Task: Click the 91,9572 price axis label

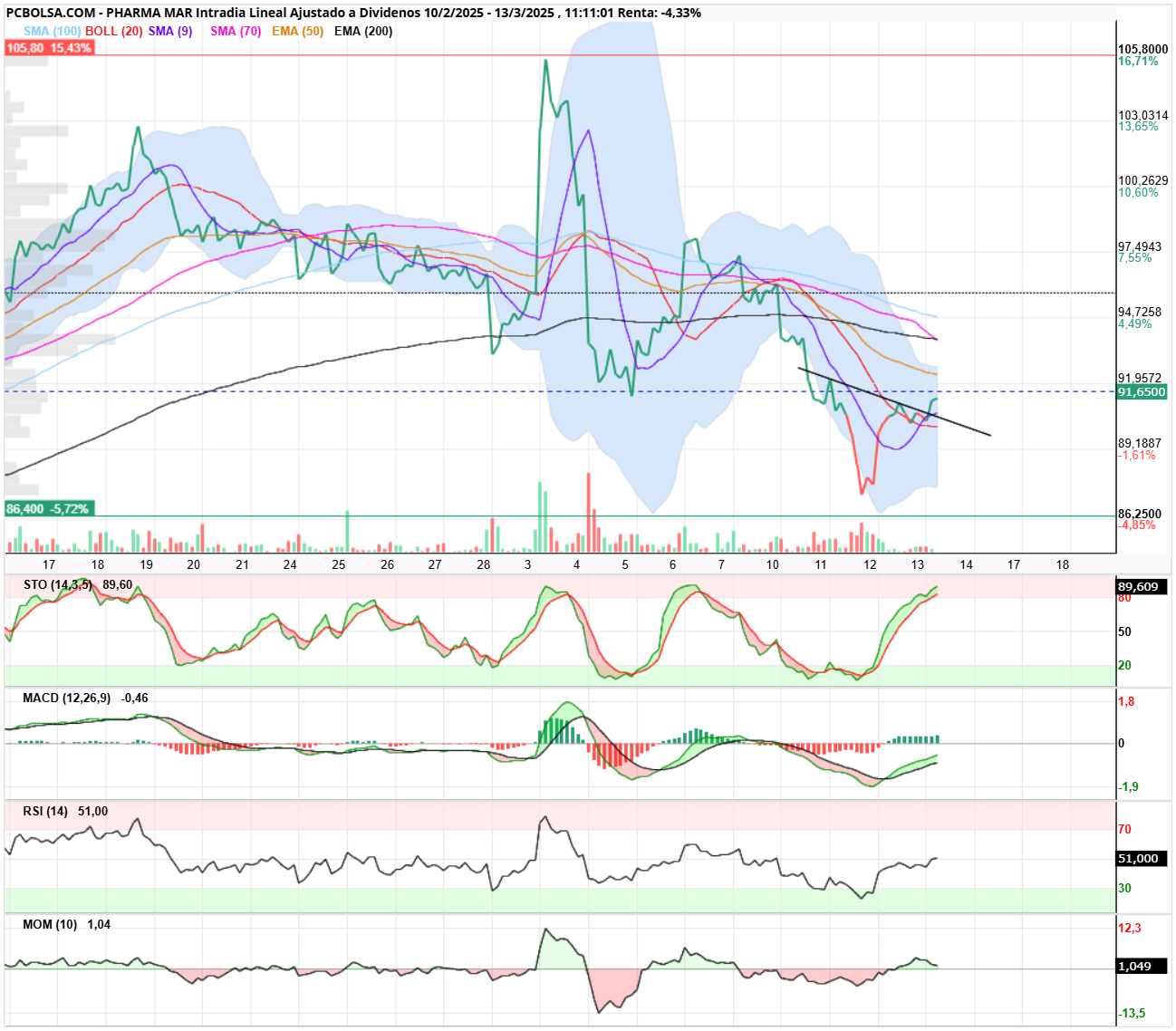Action: point(1140,379)
